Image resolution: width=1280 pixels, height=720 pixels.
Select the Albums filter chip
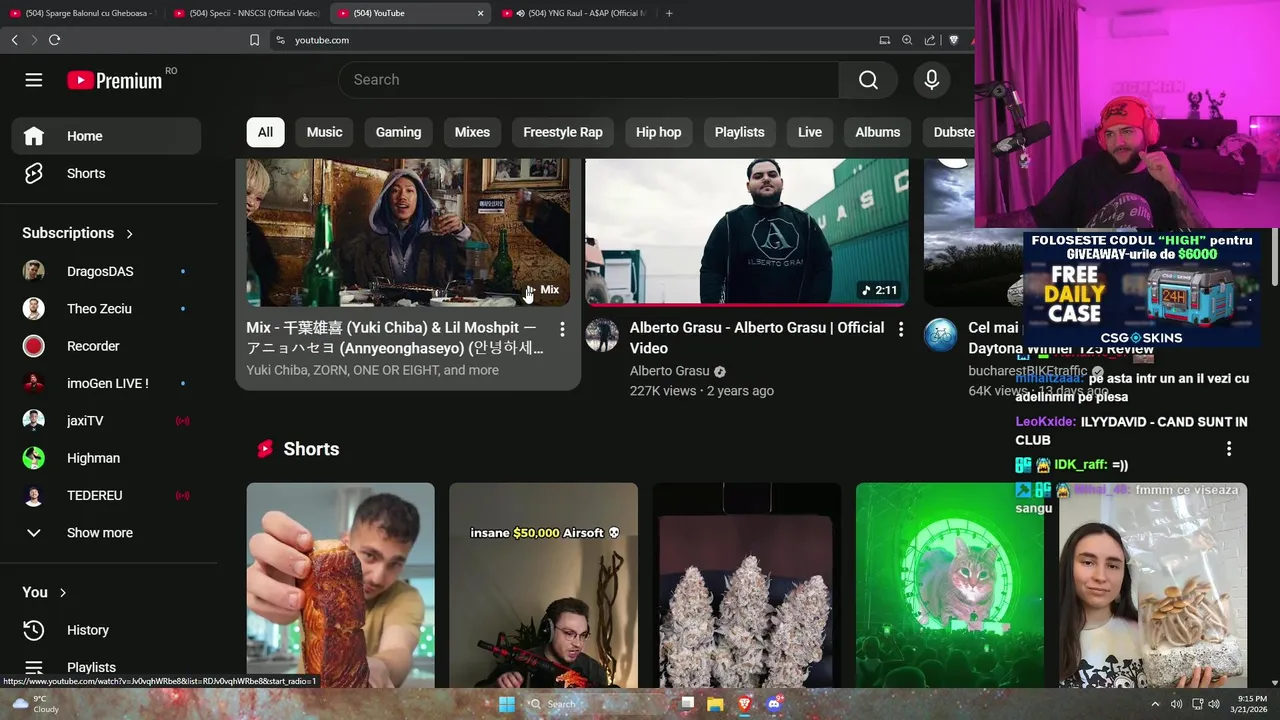[x=878, y=132]
